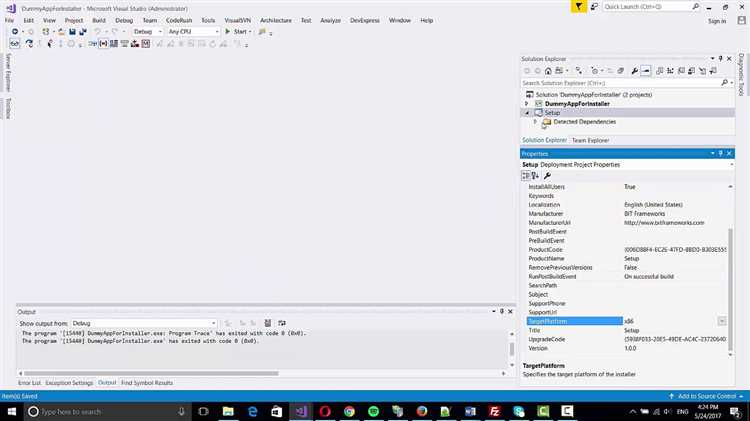Viewport: 750px width, 421px height.
Task: Open the Diagnostic Tools side tab
Action: coord(741,74)
